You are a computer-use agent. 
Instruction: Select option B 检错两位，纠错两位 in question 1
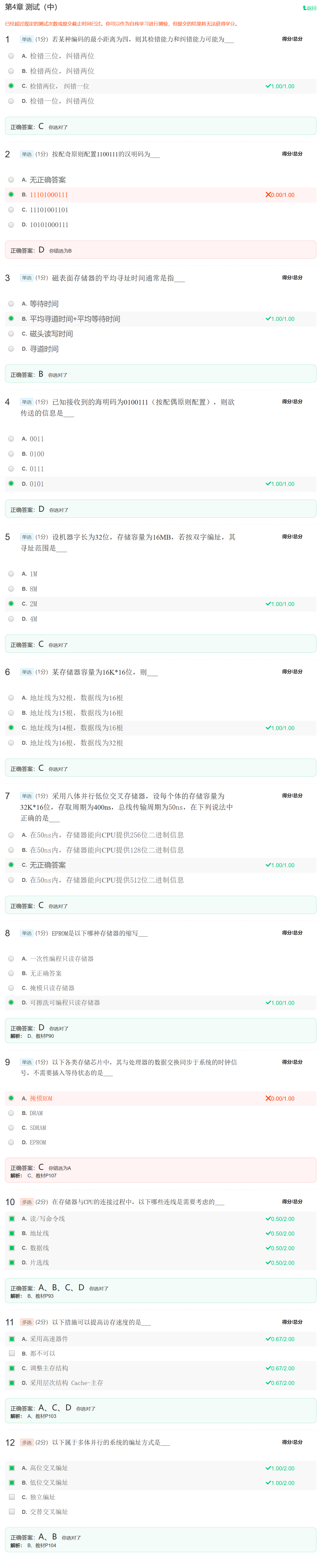pyautogui.click(x=11, y=71)
